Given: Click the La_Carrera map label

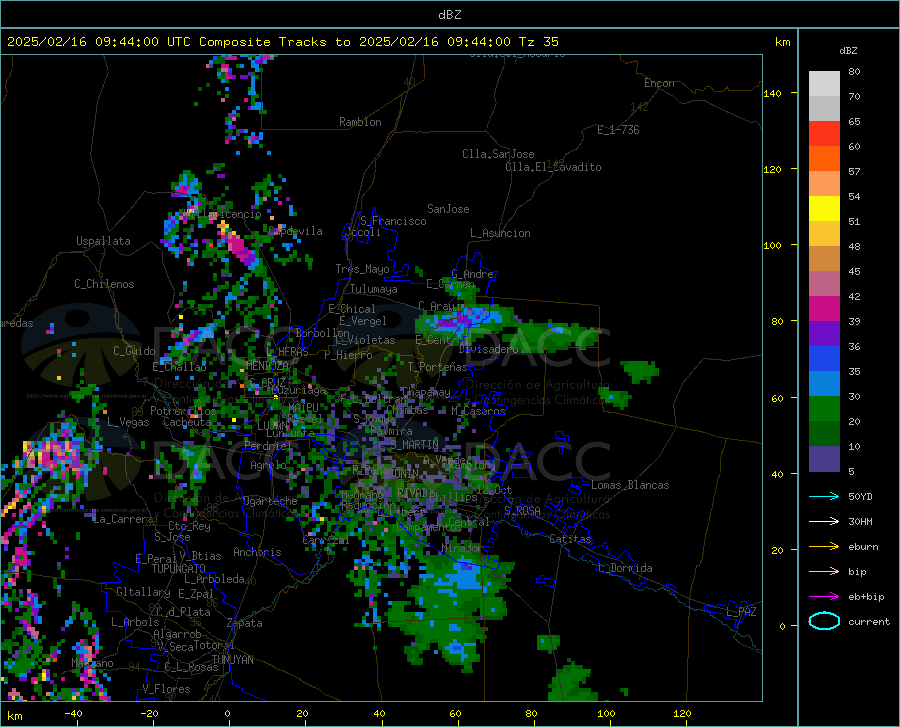Looking at the screenshot, I should (123, 519).
